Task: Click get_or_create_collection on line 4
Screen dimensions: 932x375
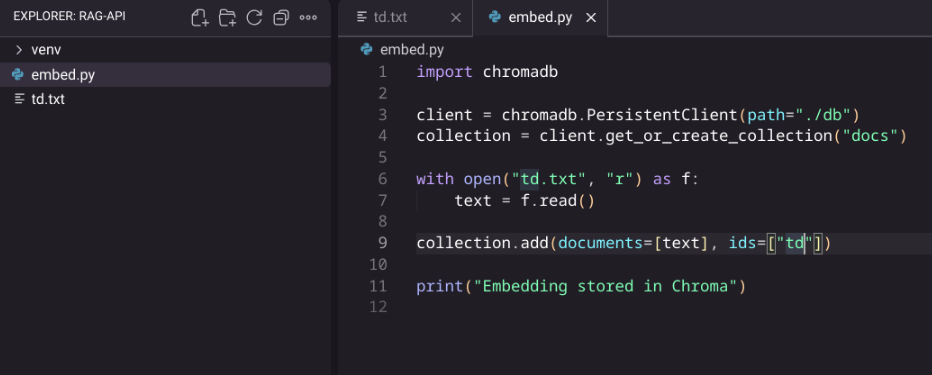Action: click(x=719, y=137)
